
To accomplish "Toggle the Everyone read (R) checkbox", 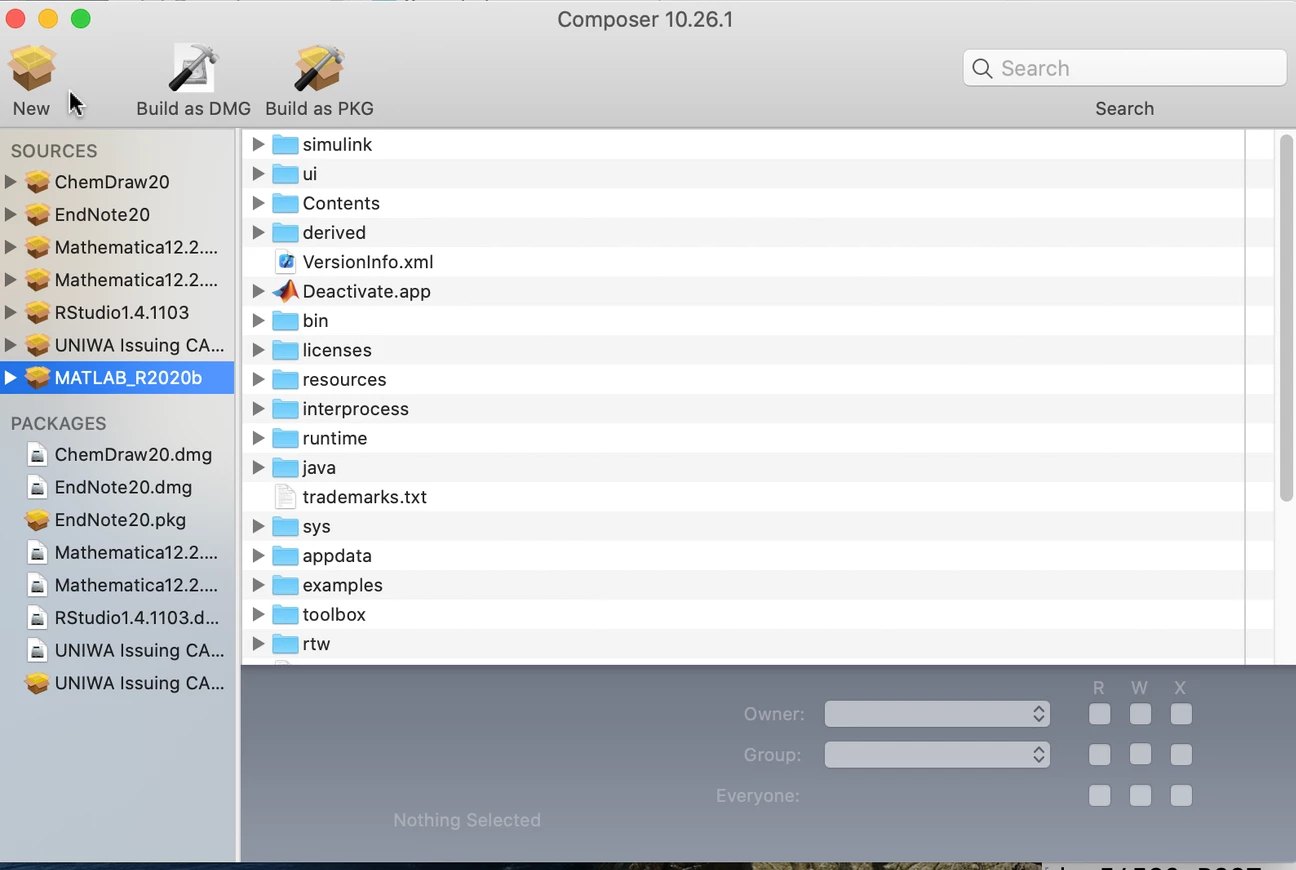I will (1099, 796).
